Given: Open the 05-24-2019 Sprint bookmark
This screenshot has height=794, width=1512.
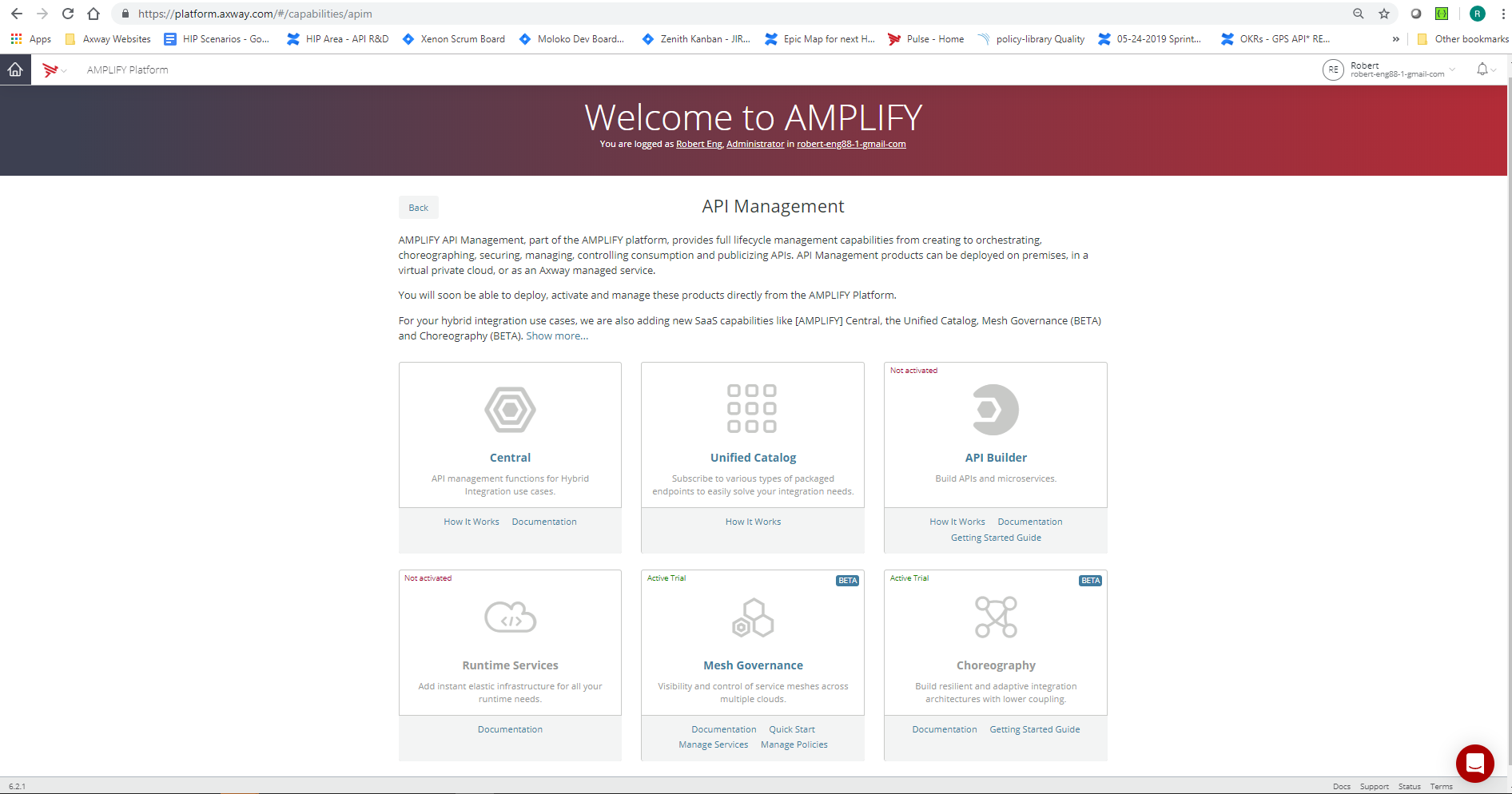Looking at the screenshot, I should [x=1150, y=39].
